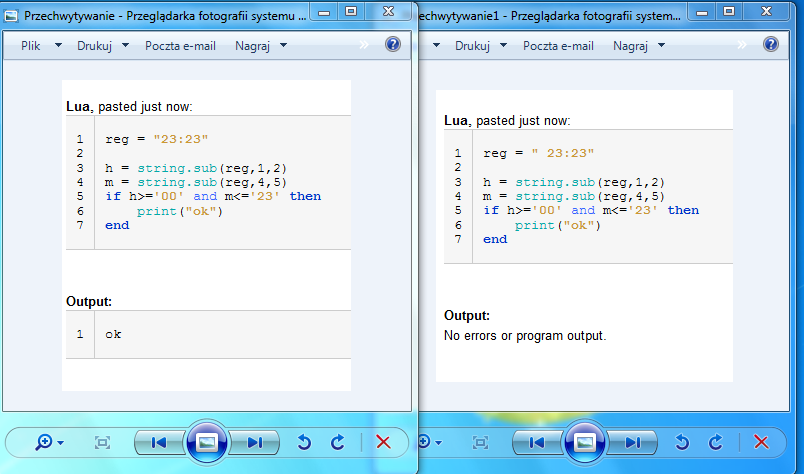The width and height of the screenshot is (804, 474).
Task: Open zoom slider dropdown arrow in right viewer
Action: [x=438, y=442]
